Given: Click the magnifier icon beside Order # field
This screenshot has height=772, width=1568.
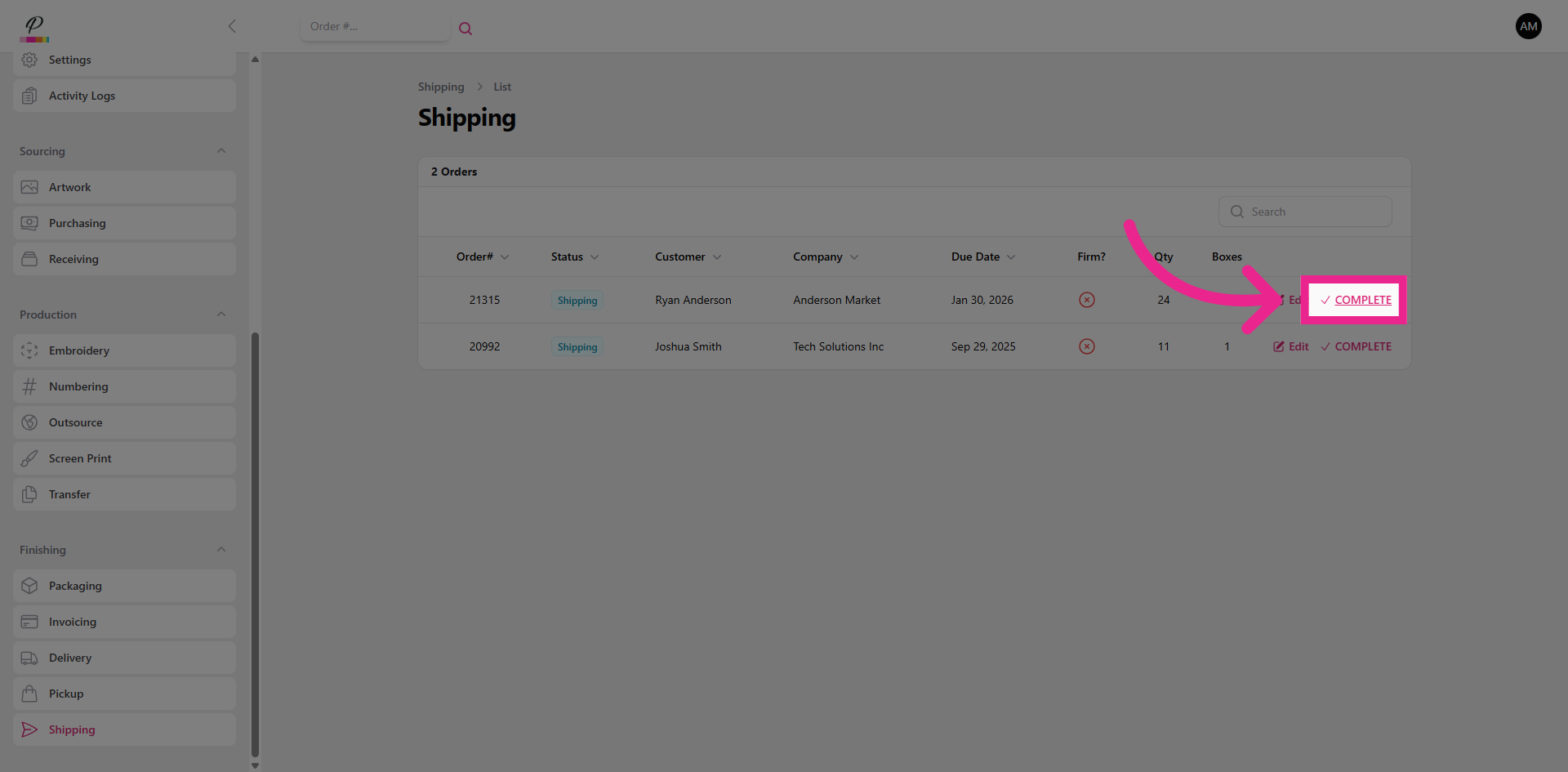Looking at the screenshot, I should pos(465,29).
